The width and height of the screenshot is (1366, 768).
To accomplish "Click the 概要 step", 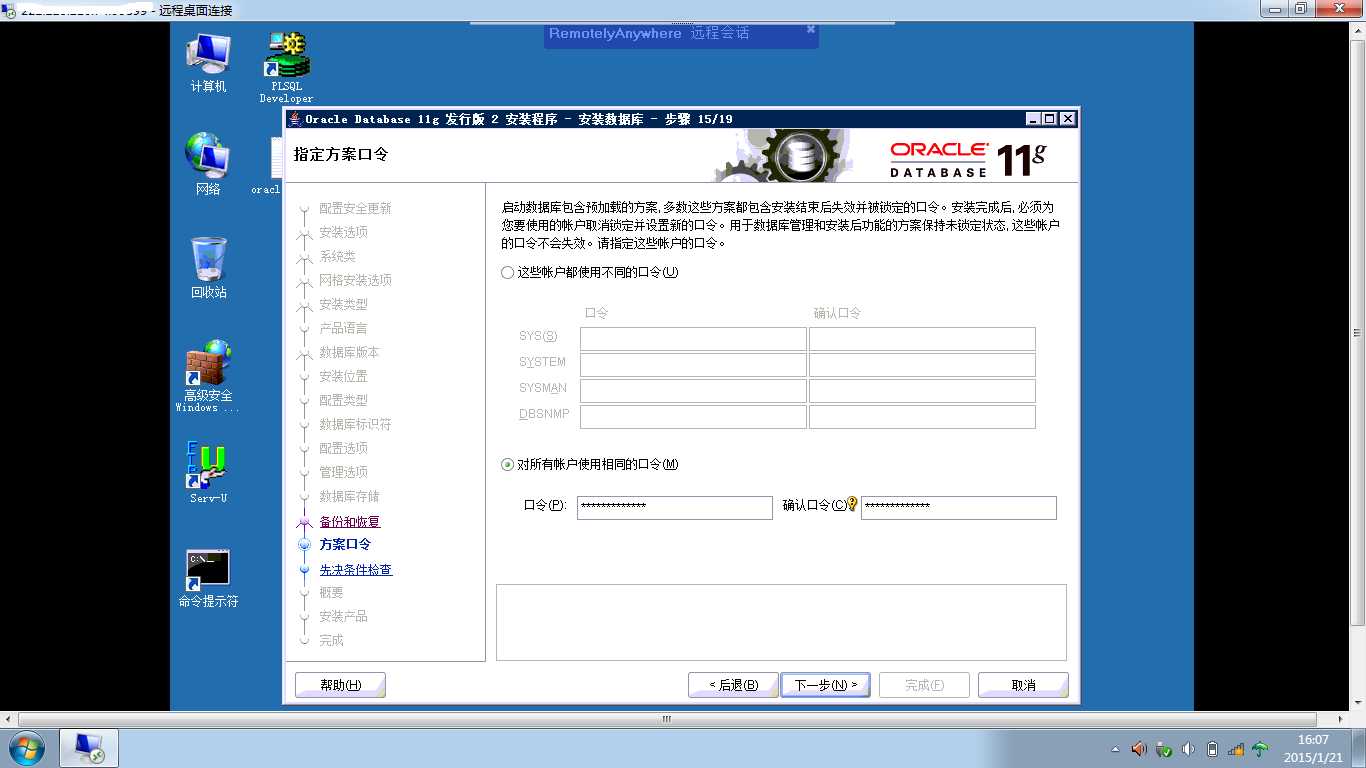I will 331,593.
